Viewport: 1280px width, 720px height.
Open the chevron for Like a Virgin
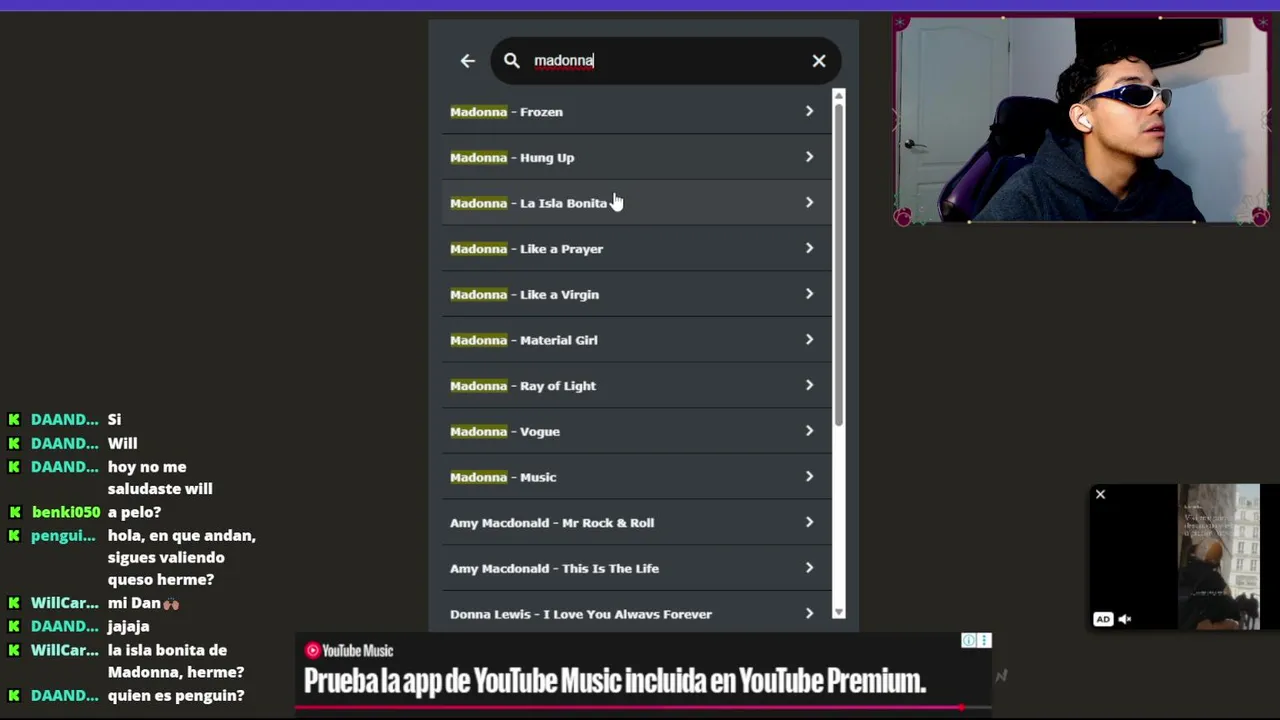click(x=809, y=294)
